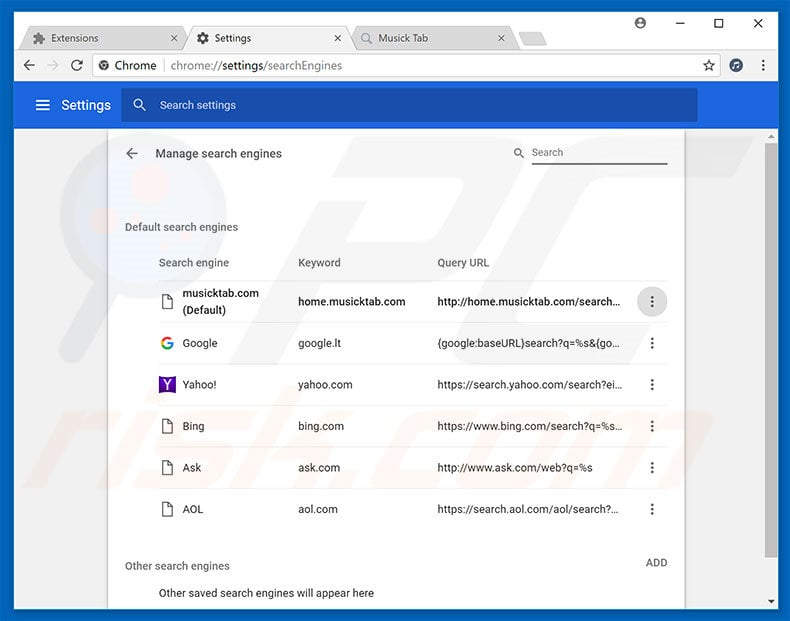Open more actions for musicktab.com engine
This screenshot has height=621, width=790.
652,302
